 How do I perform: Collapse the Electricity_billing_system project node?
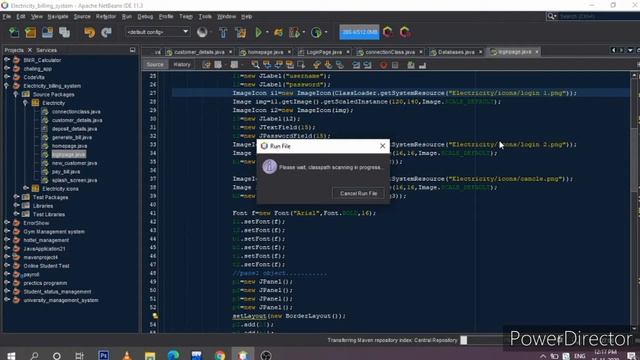(x=7, y=86)
